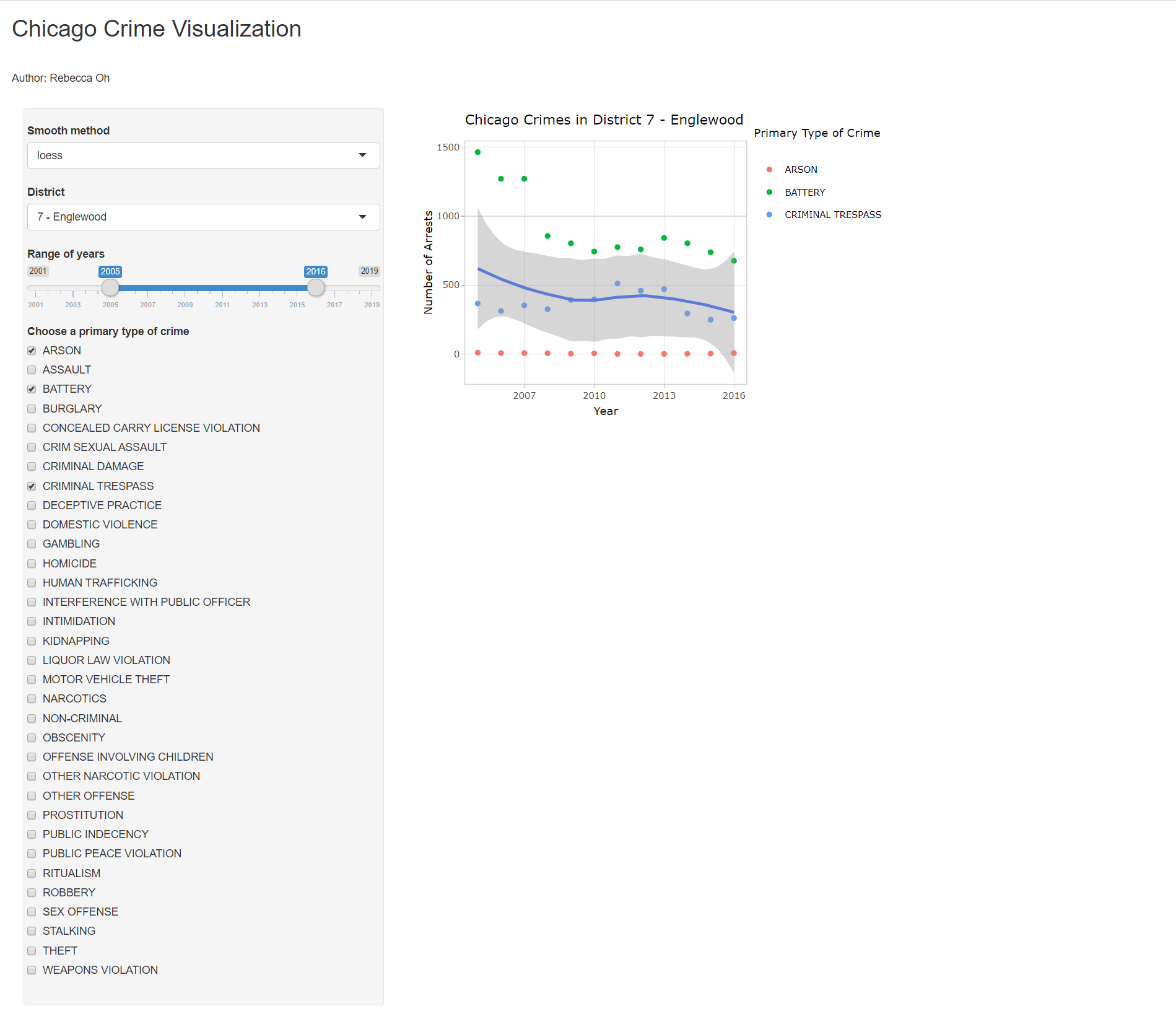The width and height of the screenshot is (1176, 1019).
Task: Select OTHER NARCOTIC VIOLATION checkbox
Action: [x=32, y=776]
